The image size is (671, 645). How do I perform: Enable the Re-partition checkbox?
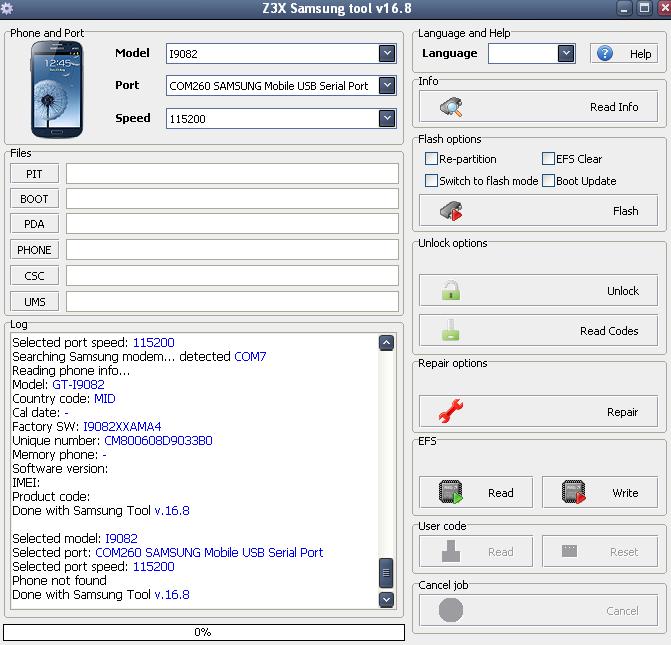click(x=431, y=159)
